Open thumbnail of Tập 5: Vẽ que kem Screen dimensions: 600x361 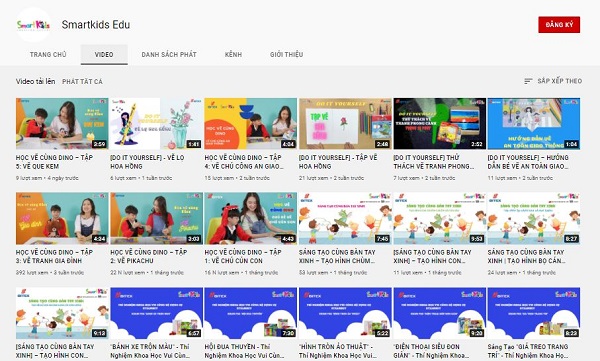(62, 124)
